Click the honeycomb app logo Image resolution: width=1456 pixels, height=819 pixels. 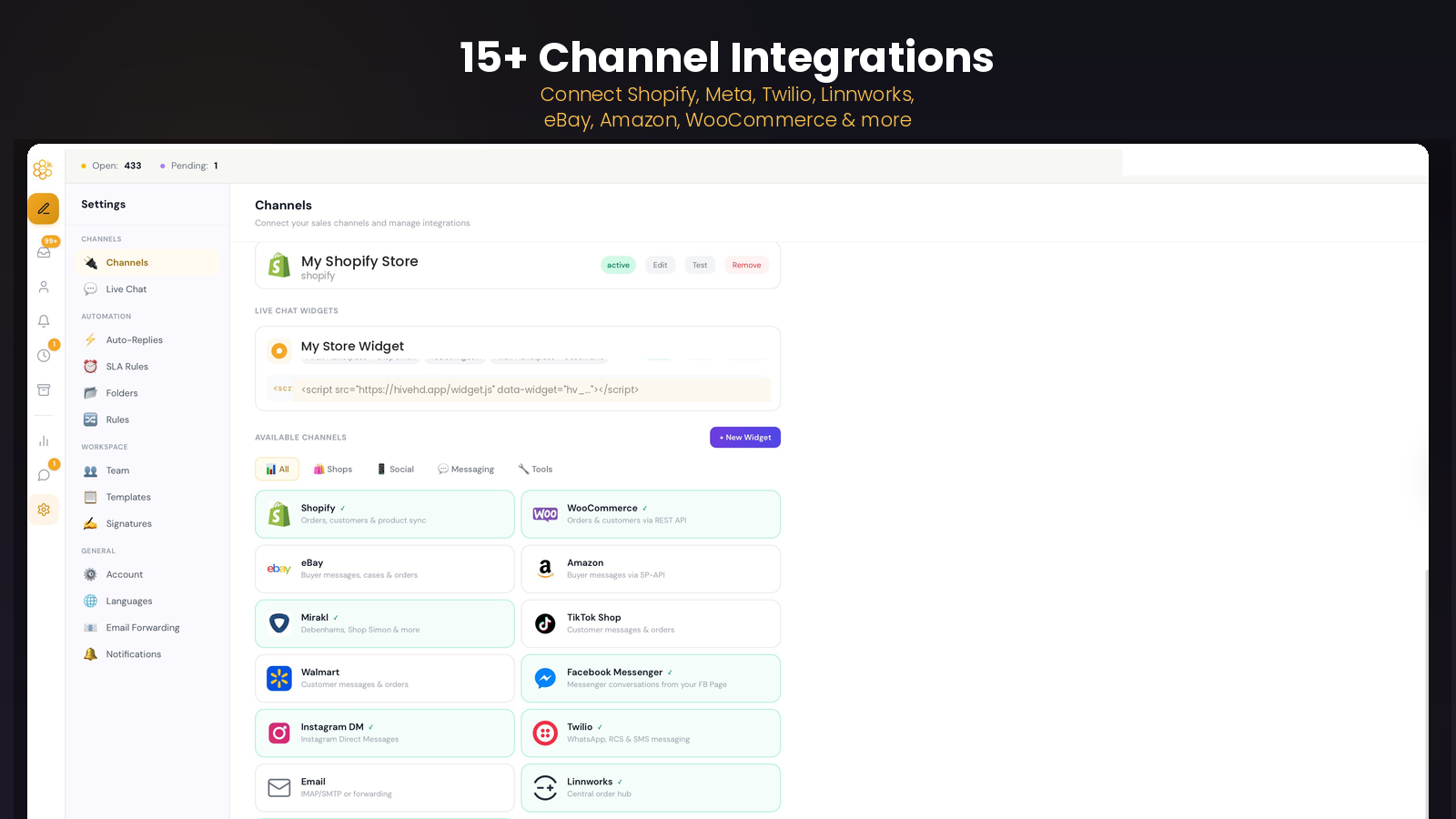pos(43,169)
